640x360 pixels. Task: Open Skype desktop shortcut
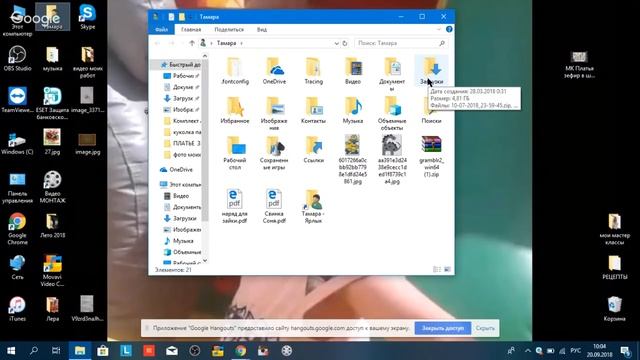(x=87, y=16)
